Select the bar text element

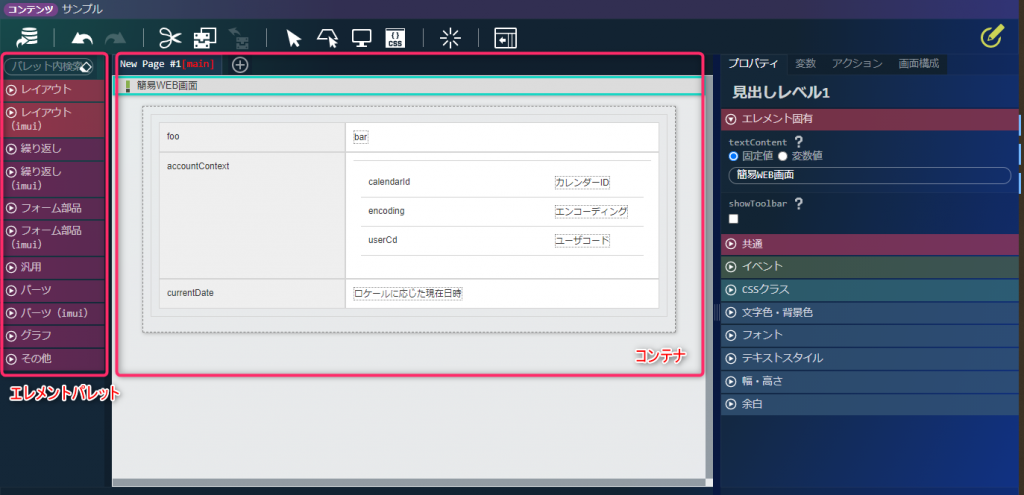tap(361, 137)
